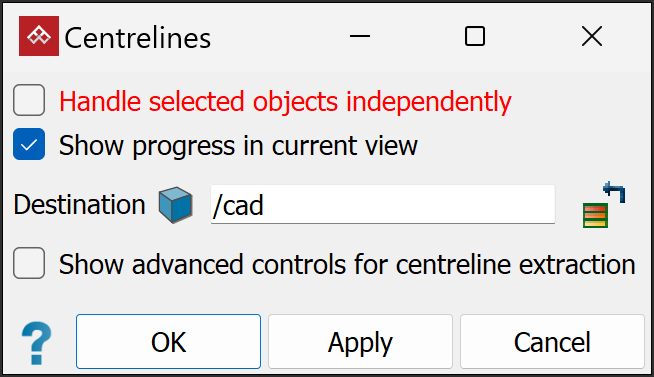Uncheck Show progress in current view
654x377 pixels.
[x=29, y=144]
